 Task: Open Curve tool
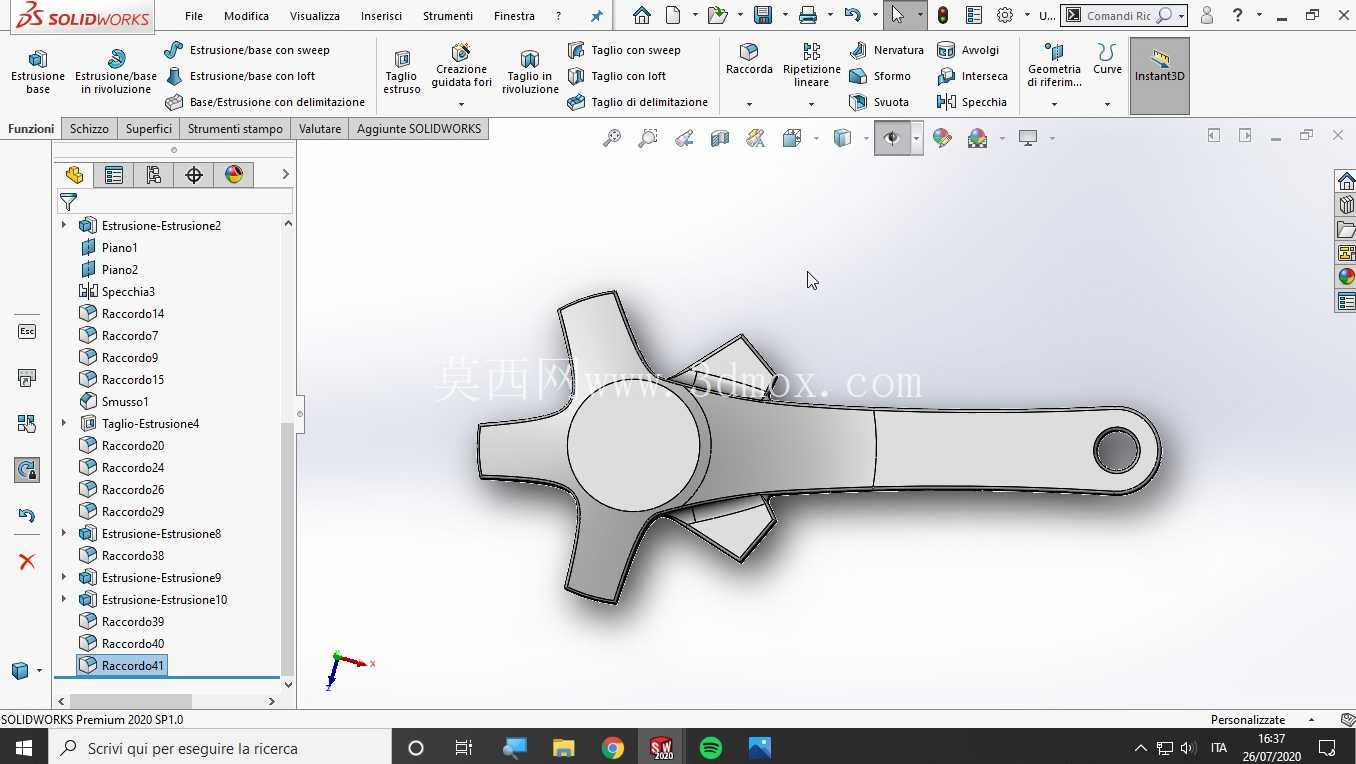[1107, 60]
